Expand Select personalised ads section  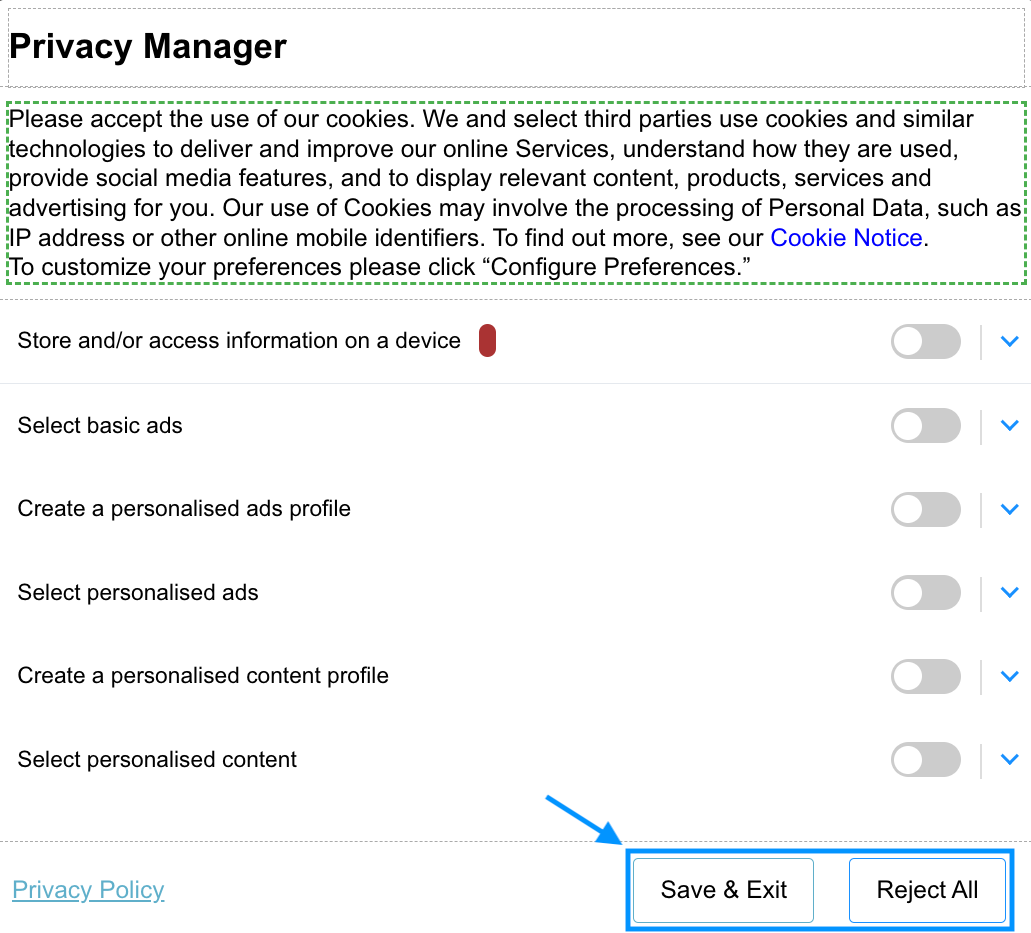click(x=1009, y=592)
